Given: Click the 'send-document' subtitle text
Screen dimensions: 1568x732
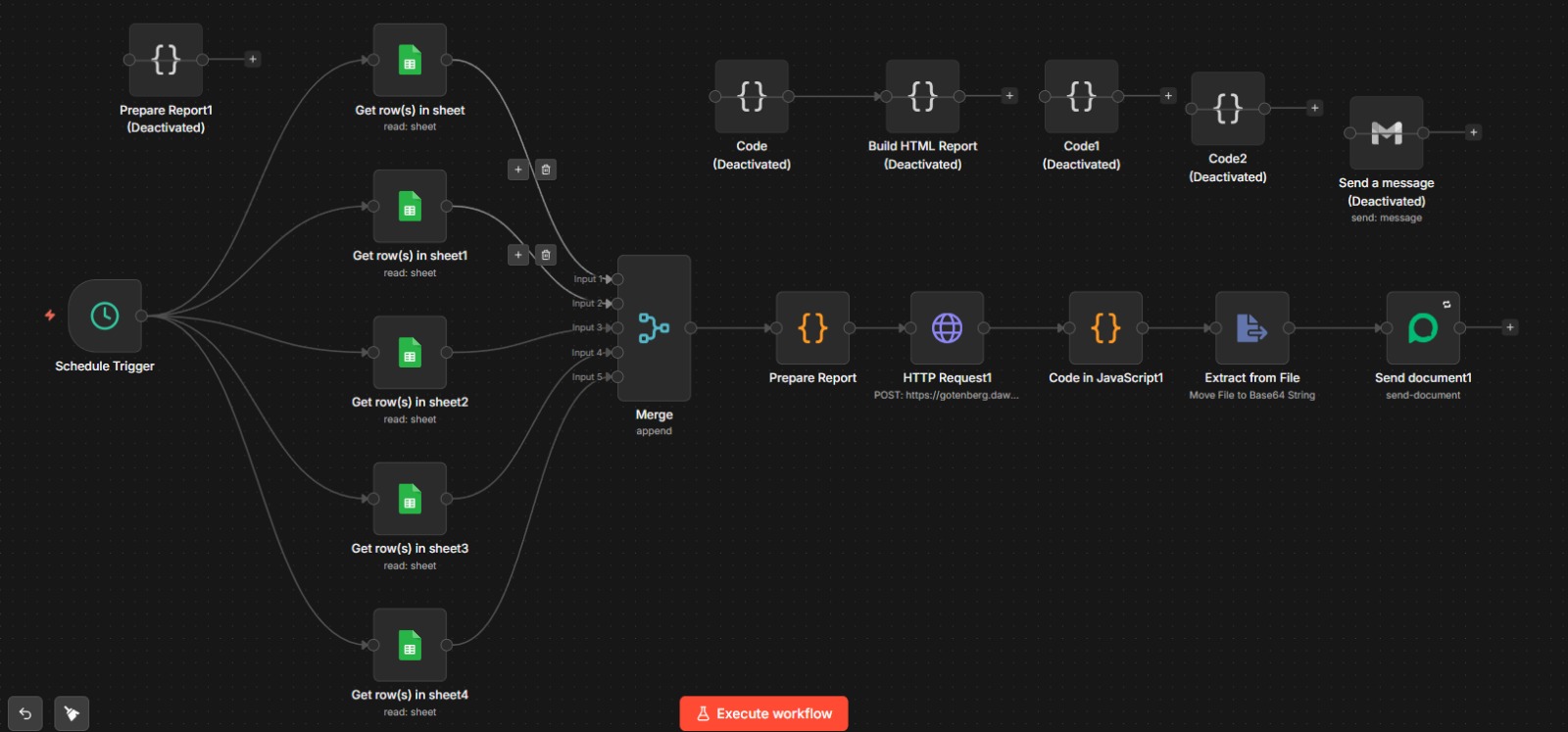Looking at the screenshot, I should coord(1423,395).
